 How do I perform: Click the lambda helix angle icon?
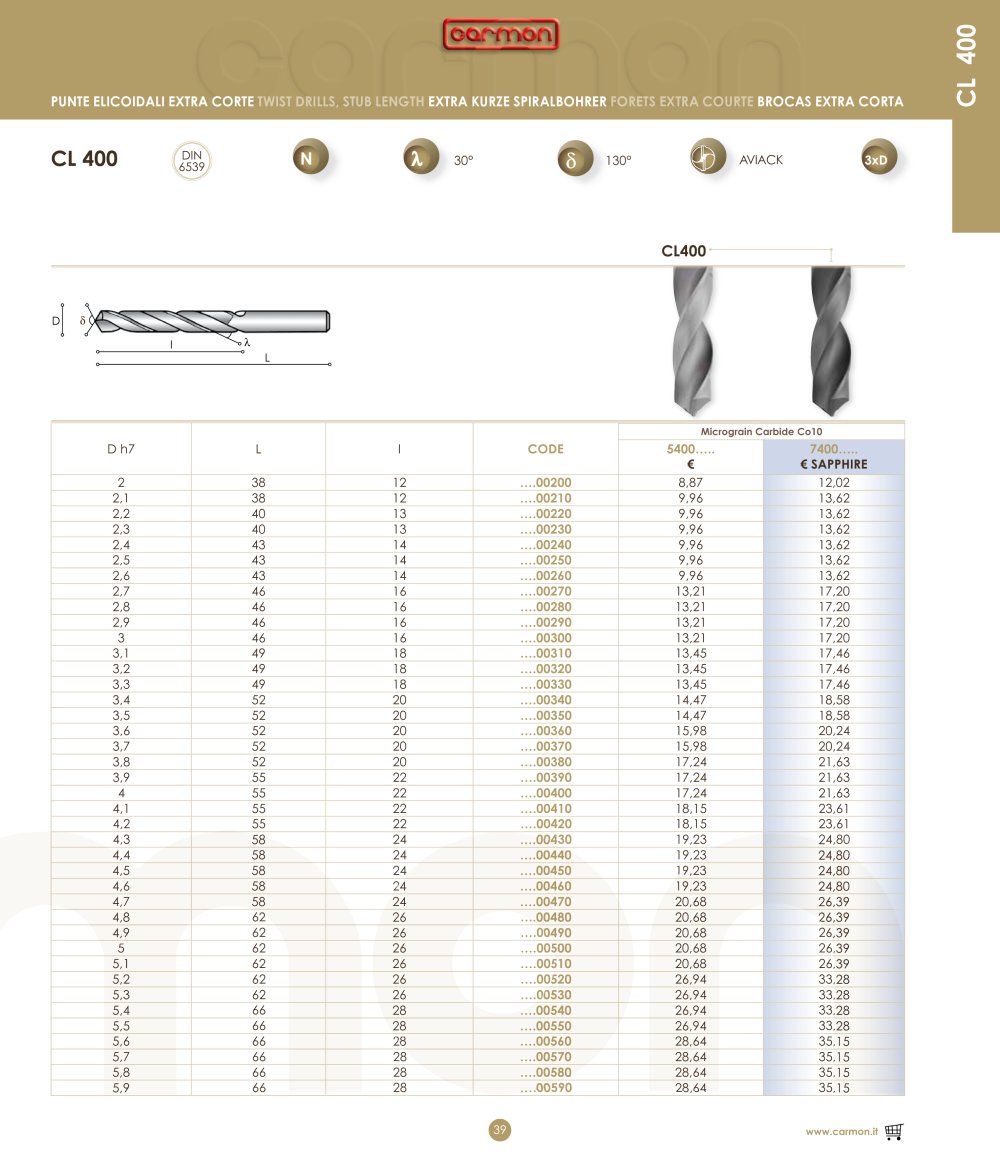tap(421, 158)
